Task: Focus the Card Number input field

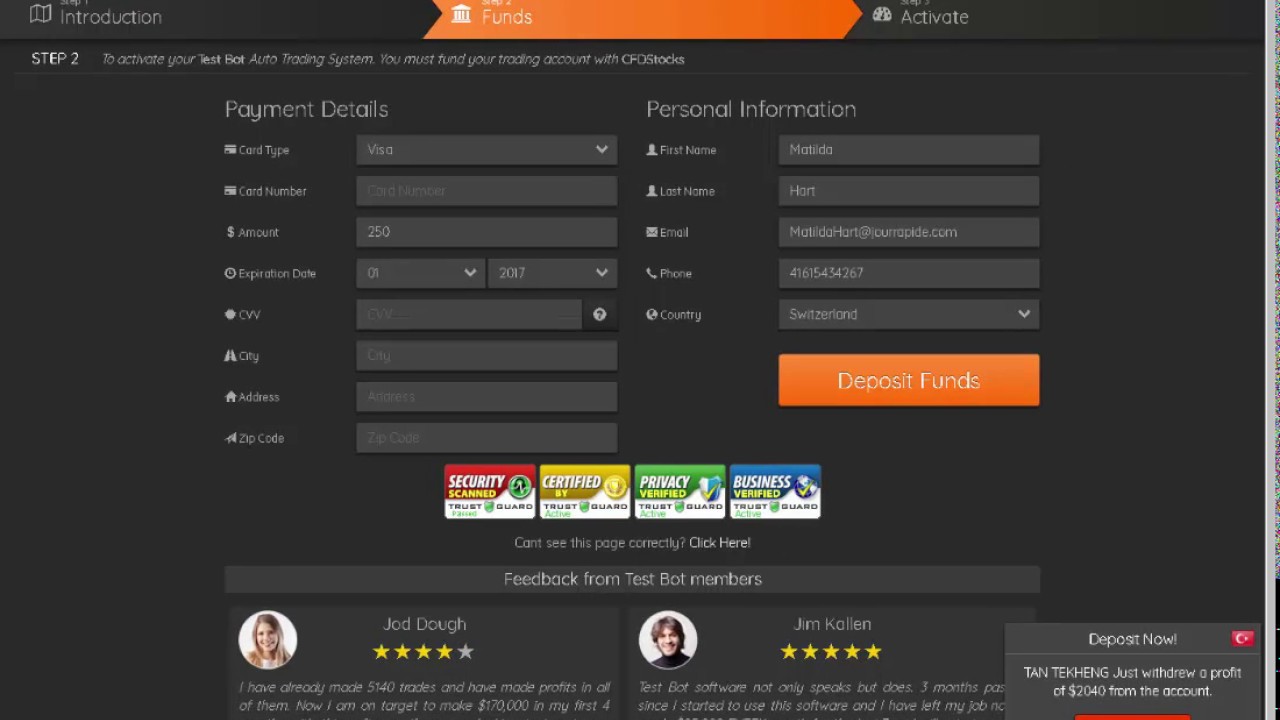Action: click(x=487, y=191)
